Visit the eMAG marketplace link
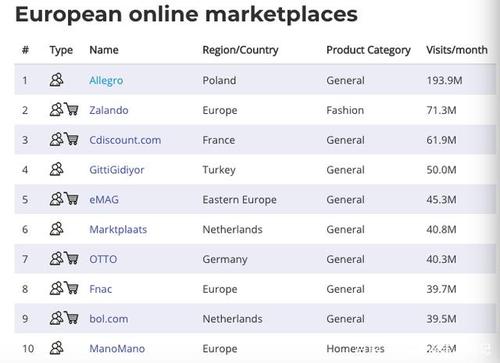Image resolution: width=500 pixels, height=363 pixels. tap(104, 200)
